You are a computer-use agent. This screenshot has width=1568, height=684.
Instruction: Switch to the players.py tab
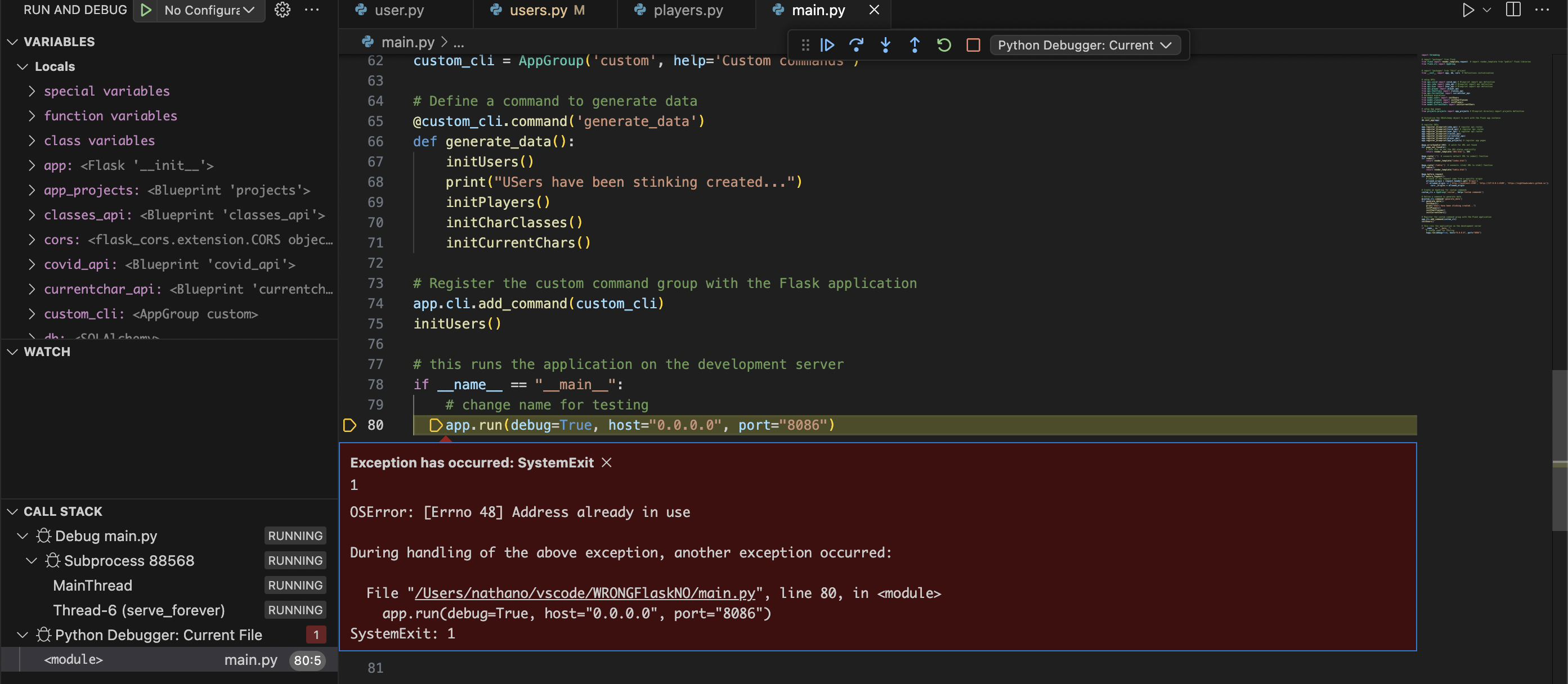[688, 10]
